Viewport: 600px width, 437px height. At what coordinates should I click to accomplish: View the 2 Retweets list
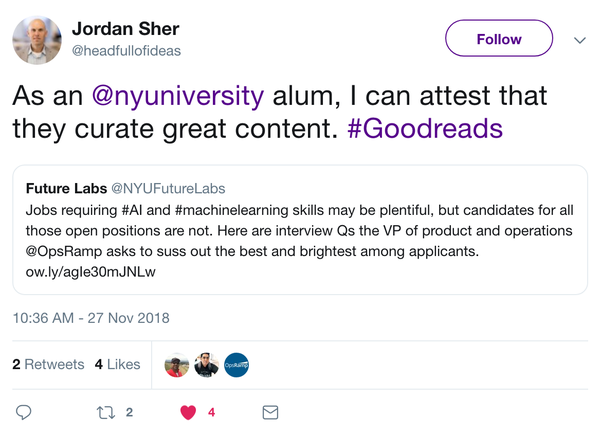click(x=48, y=365)
